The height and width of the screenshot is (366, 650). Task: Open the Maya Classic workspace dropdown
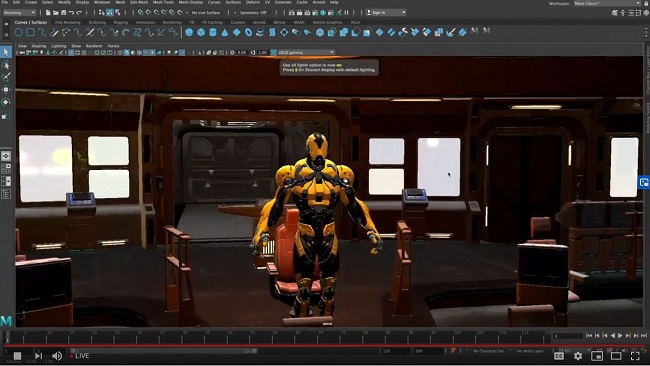click(x=607, y=3)
